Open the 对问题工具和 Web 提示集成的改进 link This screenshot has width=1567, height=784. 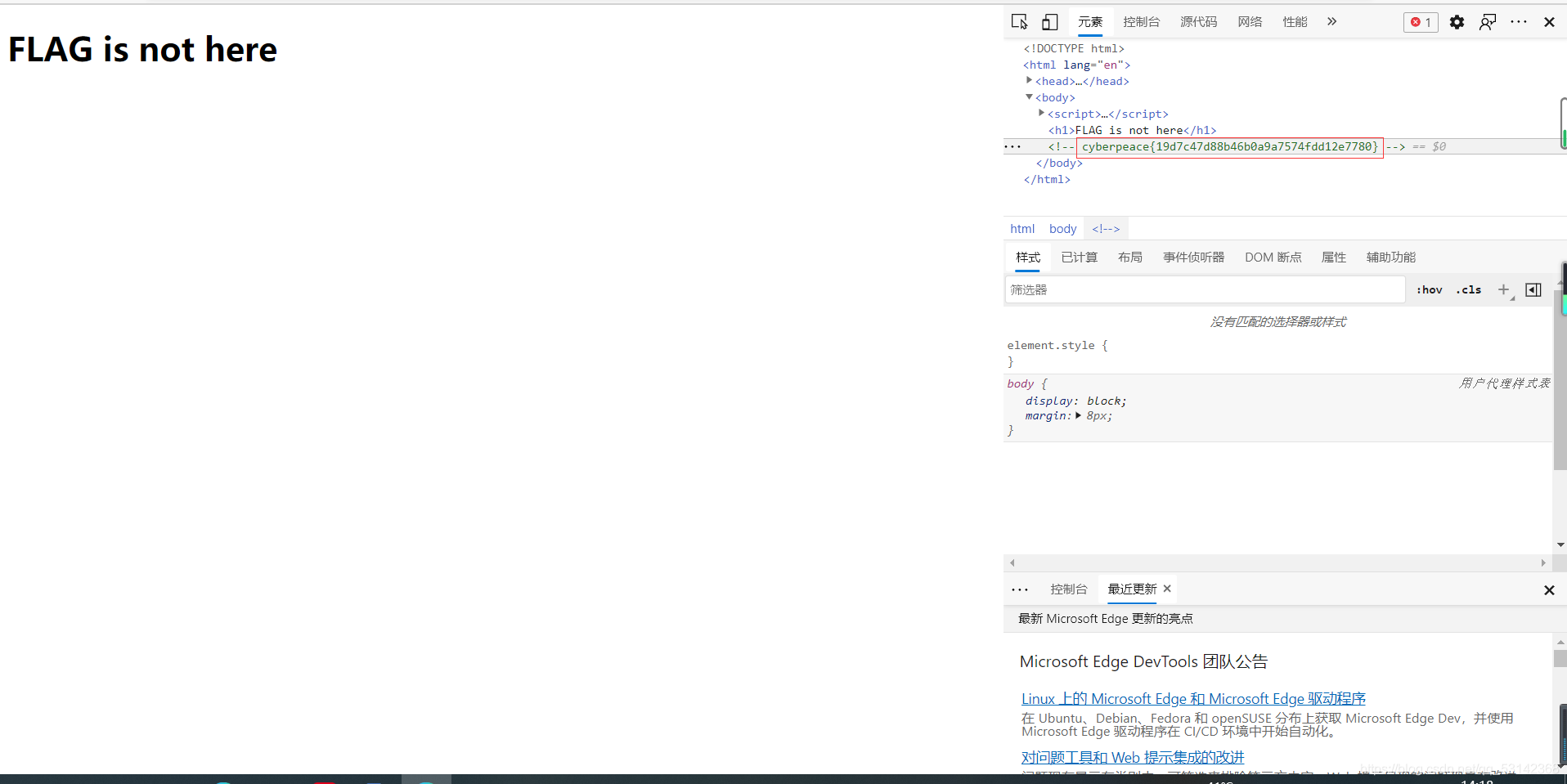pyautogui.click(x=1133, y=758)
